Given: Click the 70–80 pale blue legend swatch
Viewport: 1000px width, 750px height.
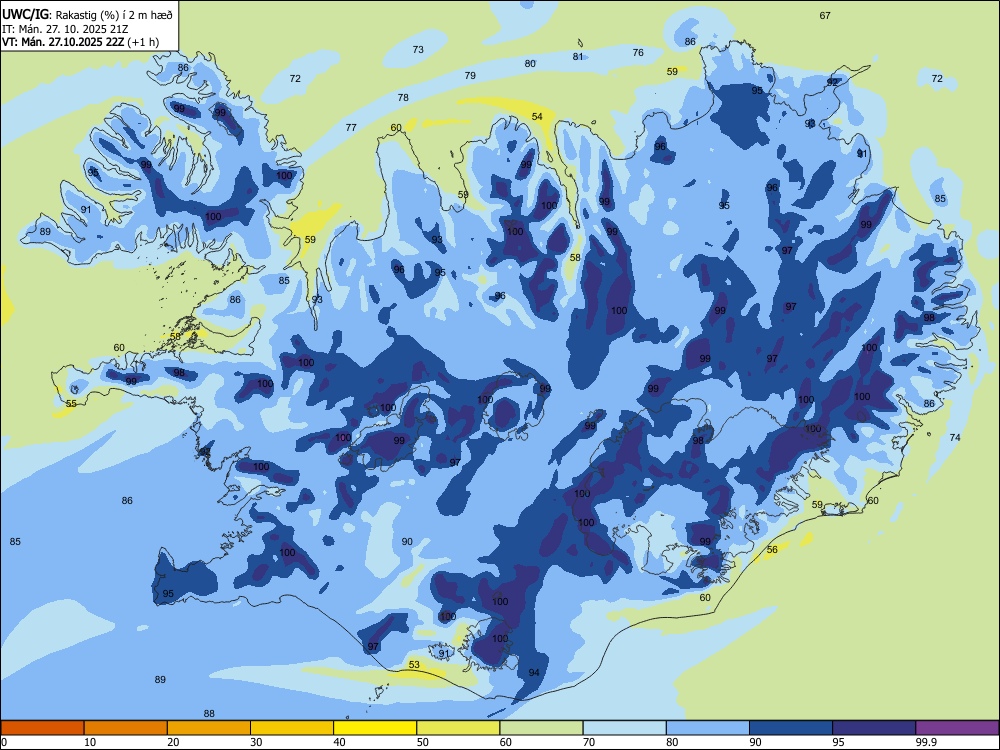Looking at the screenshot, I should coord(624,728).
